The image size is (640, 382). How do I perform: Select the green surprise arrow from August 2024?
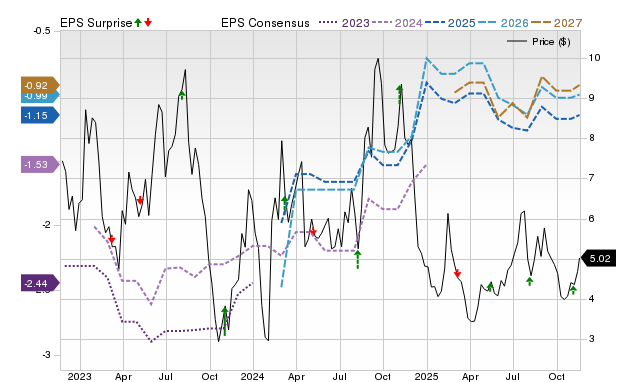click(x=358, y=260)
